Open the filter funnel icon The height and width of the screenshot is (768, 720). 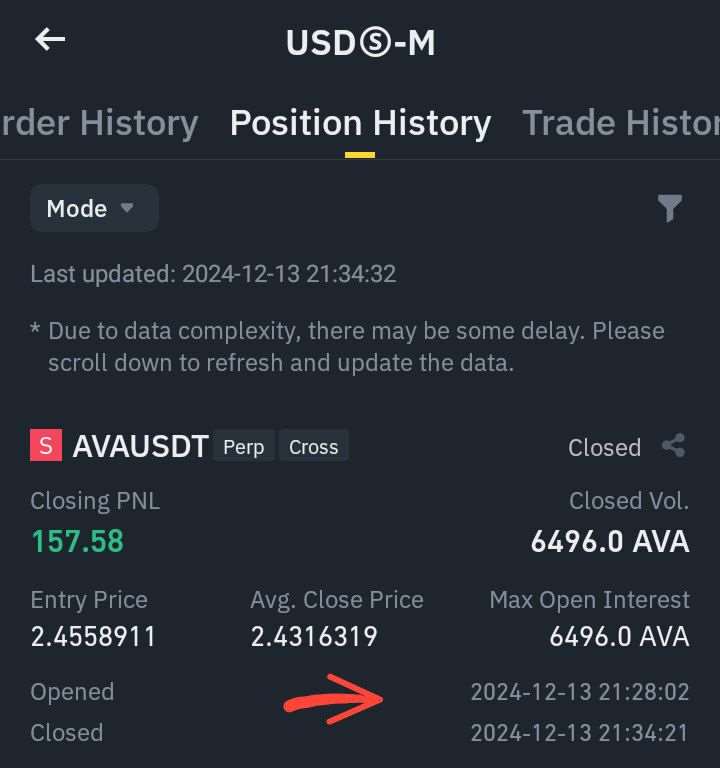670,208
